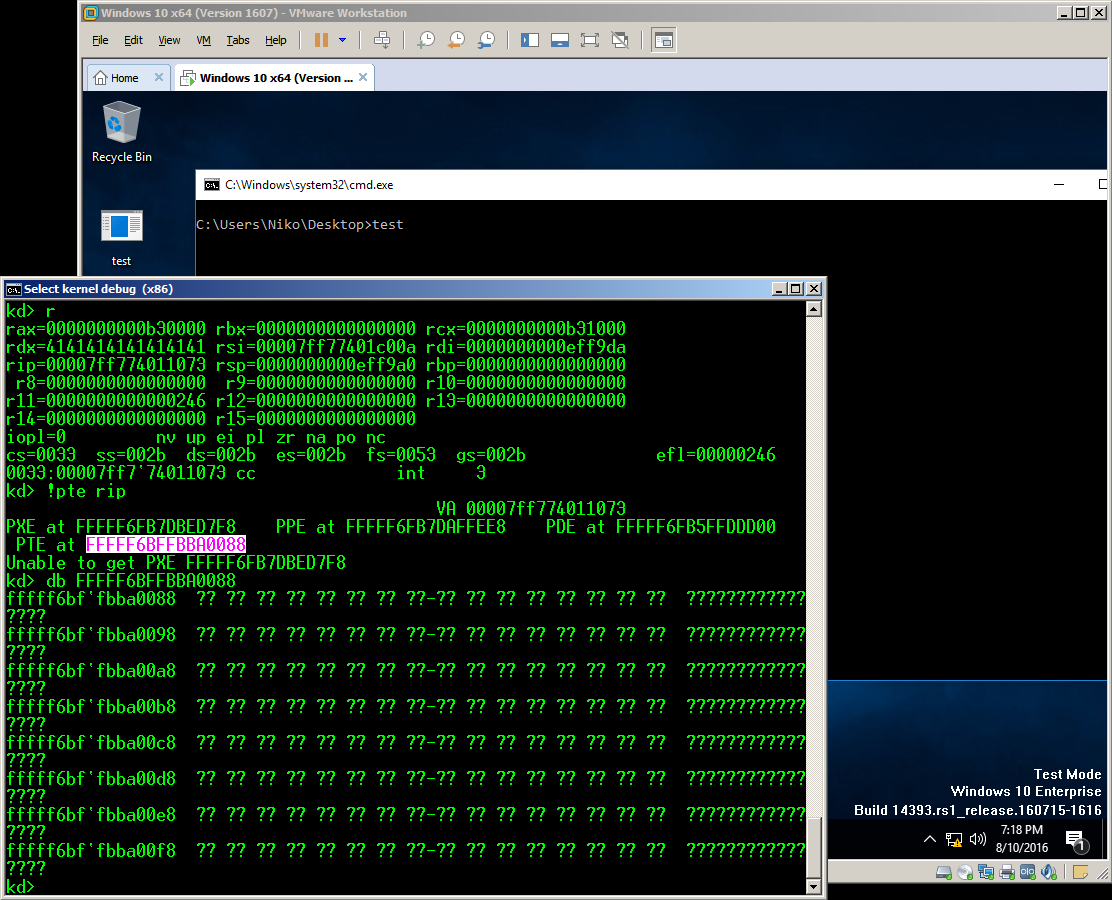Click the kernel debug window system icon
1112x900 pixels.
13,289
